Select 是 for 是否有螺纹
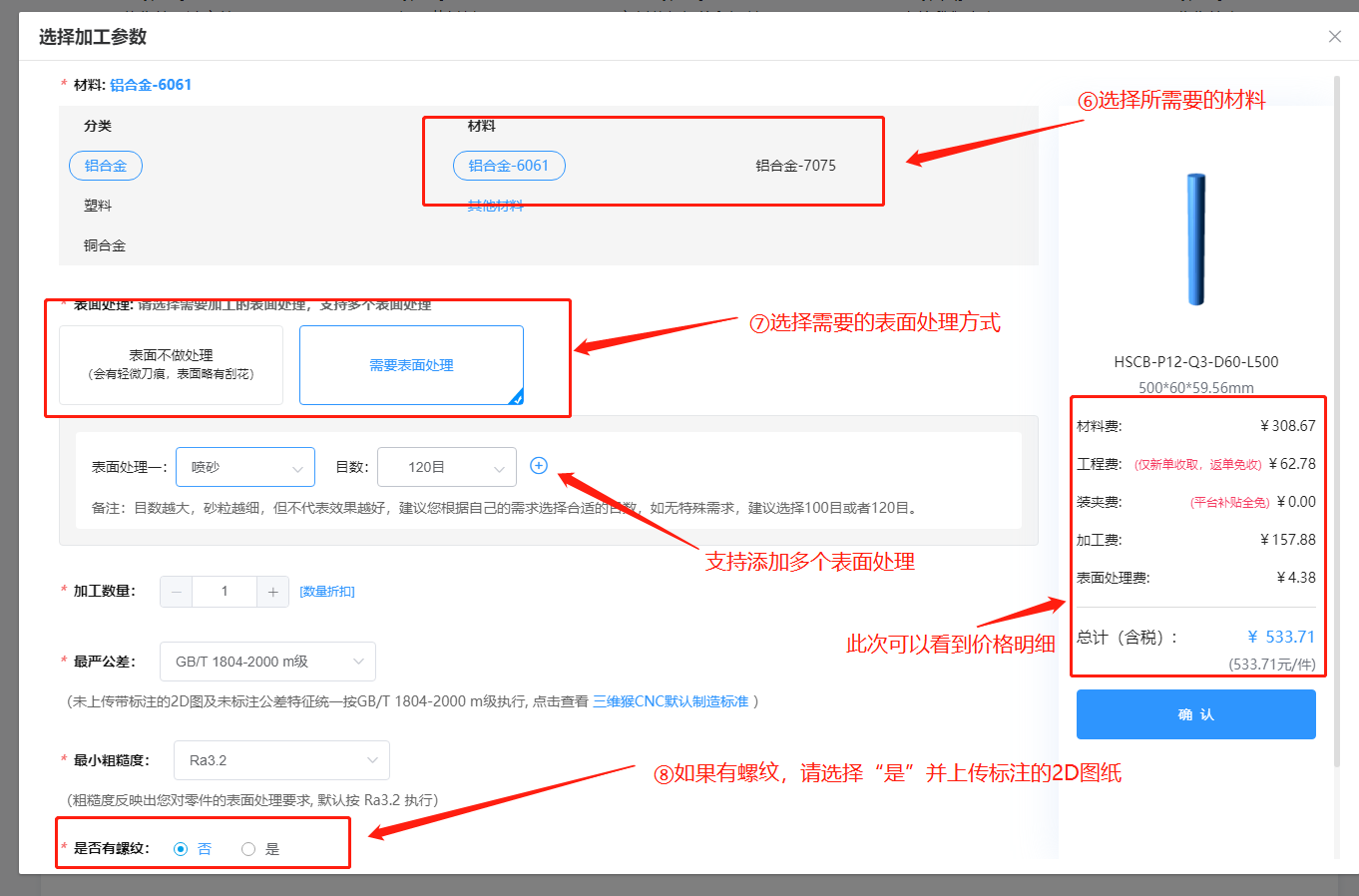1359x896 pixels. click(248, 849)
